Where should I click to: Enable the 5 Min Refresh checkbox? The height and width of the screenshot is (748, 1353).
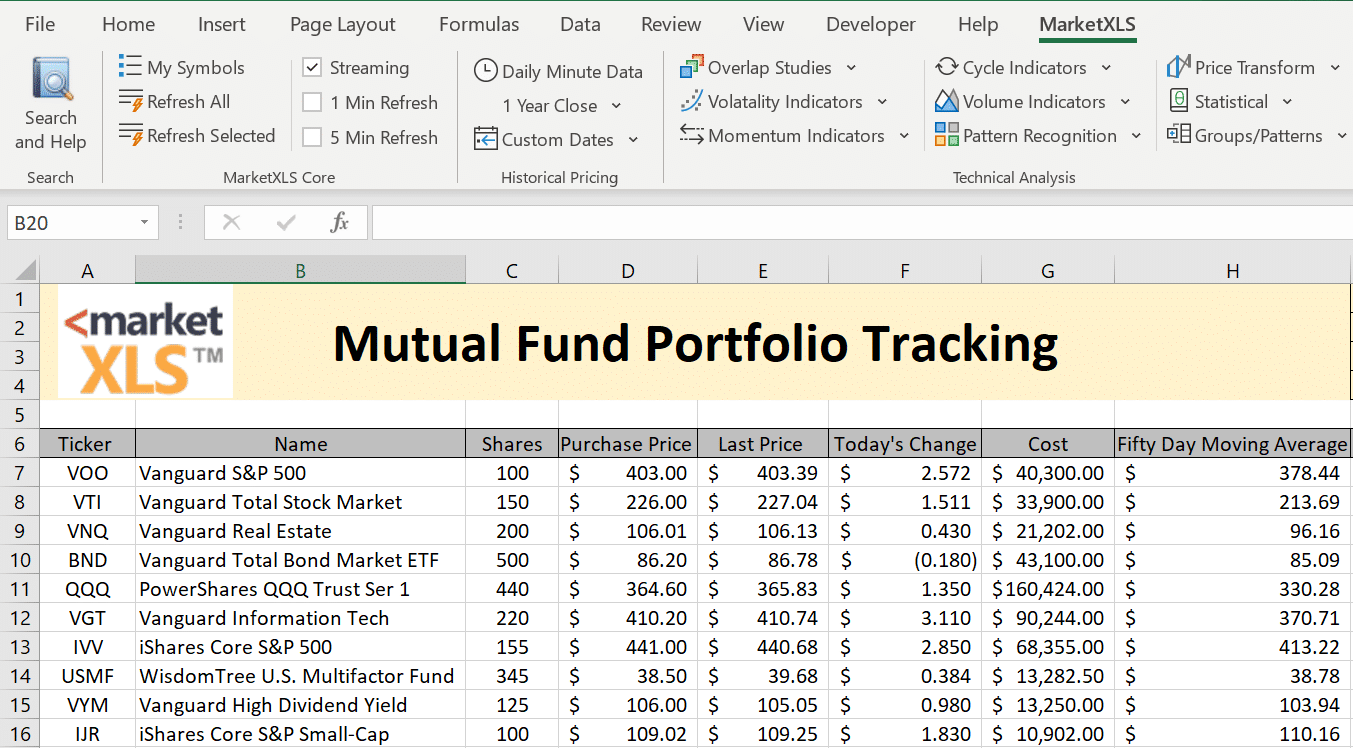(x=312, y=137)
